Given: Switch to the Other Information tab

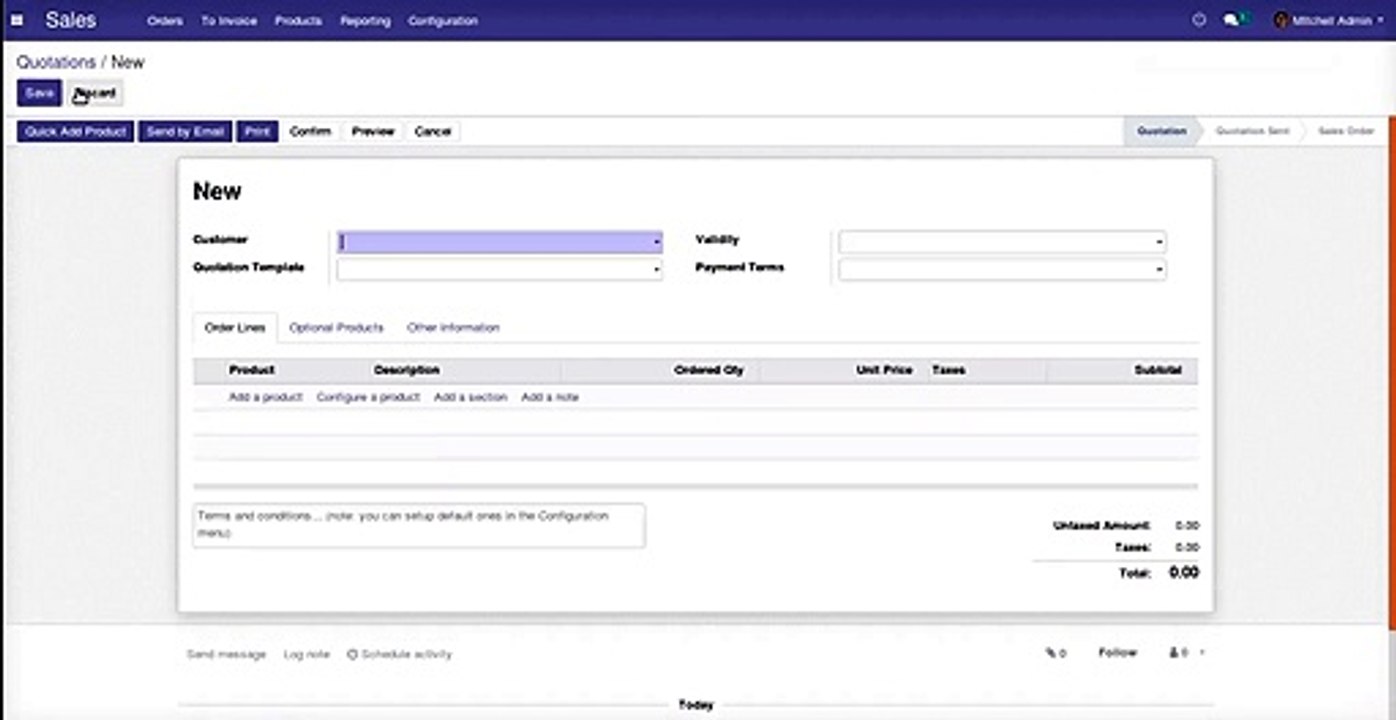Looking at the screenshot, I should [453, 328].
